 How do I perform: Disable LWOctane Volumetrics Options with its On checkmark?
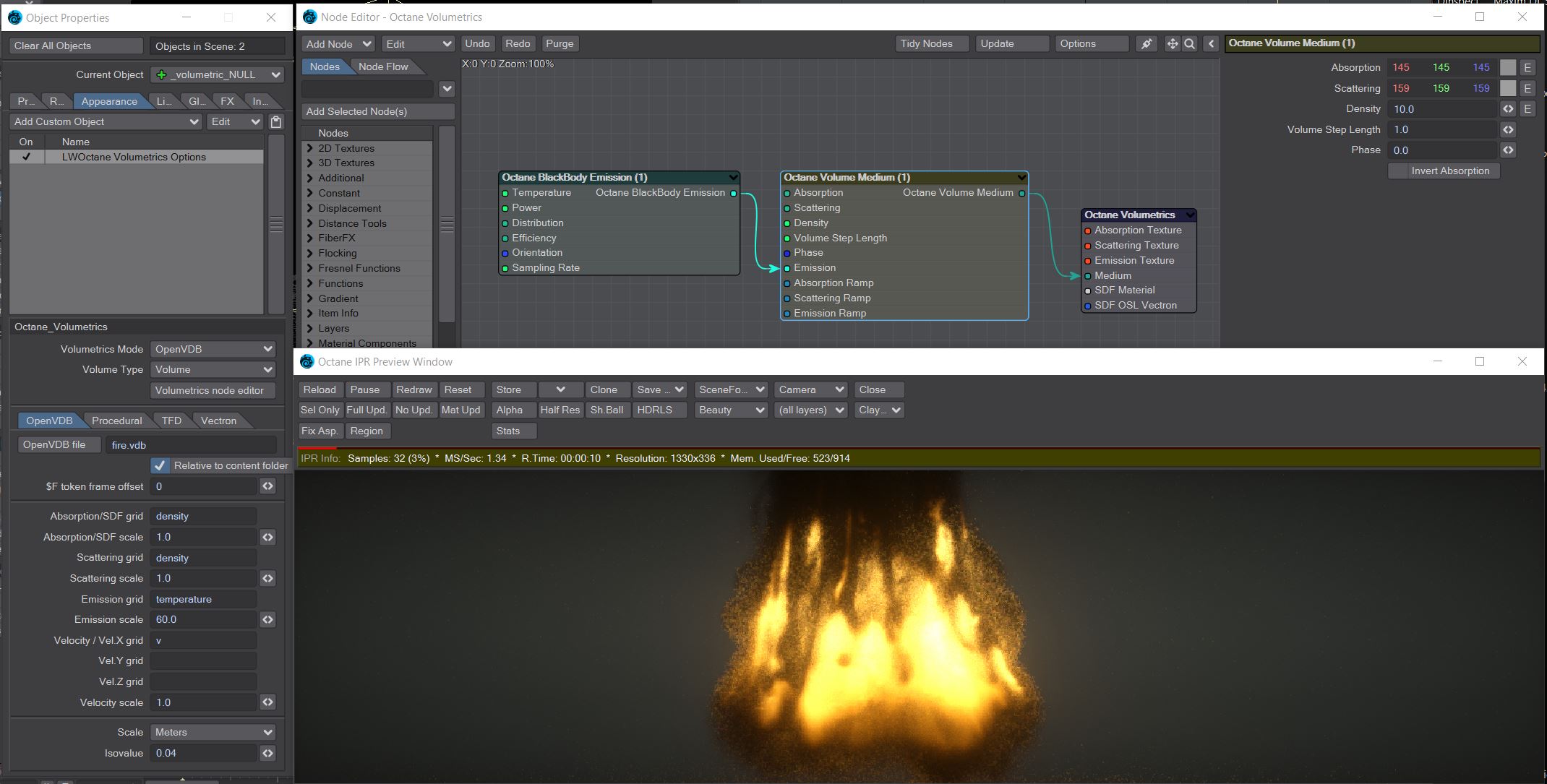[x=26, y=157]
